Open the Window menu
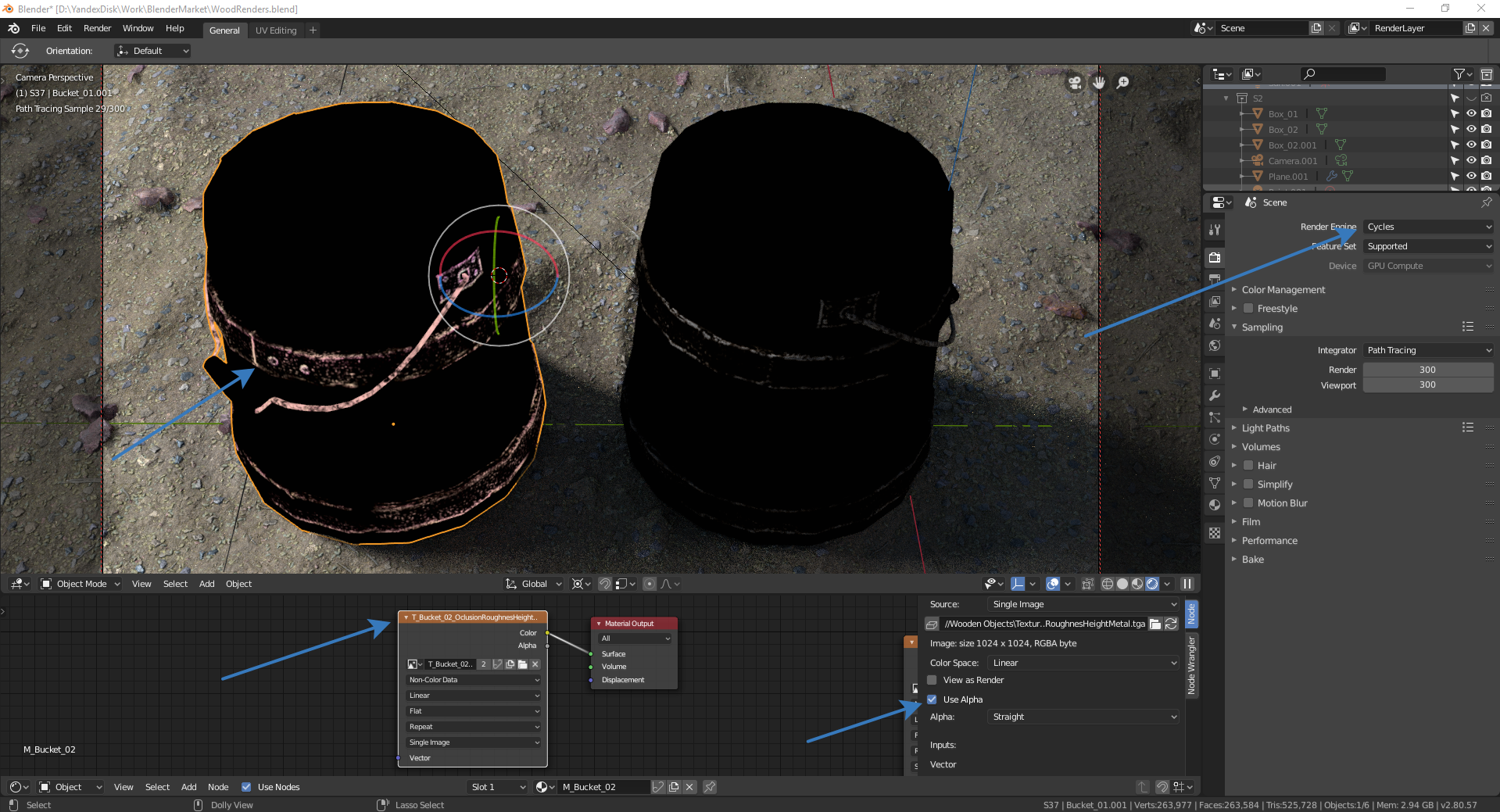The image size is (1500, 812). pos(138,28)
